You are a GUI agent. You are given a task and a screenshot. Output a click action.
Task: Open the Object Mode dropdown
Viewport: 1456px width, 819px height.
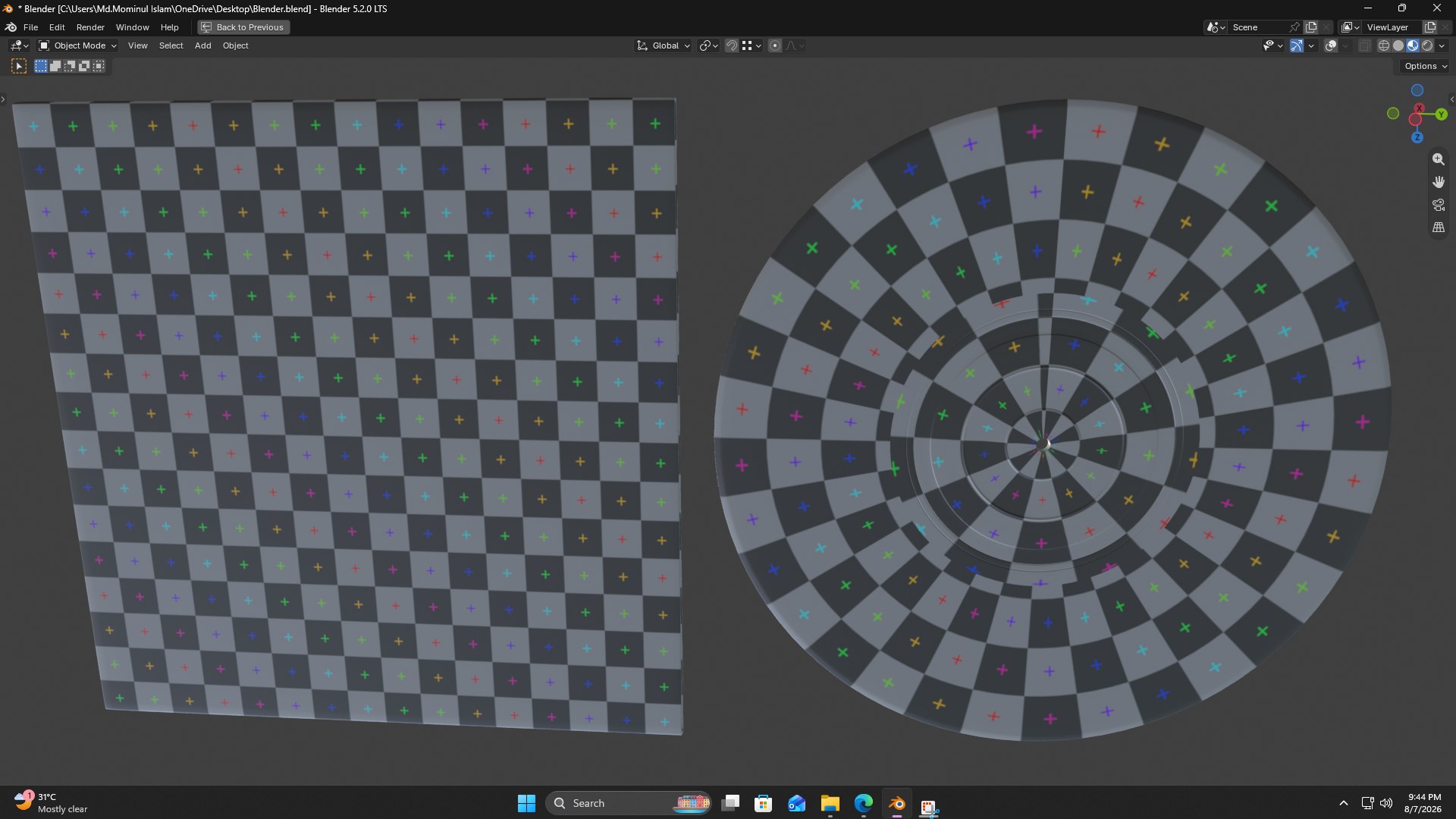click(x=77, y=46)
